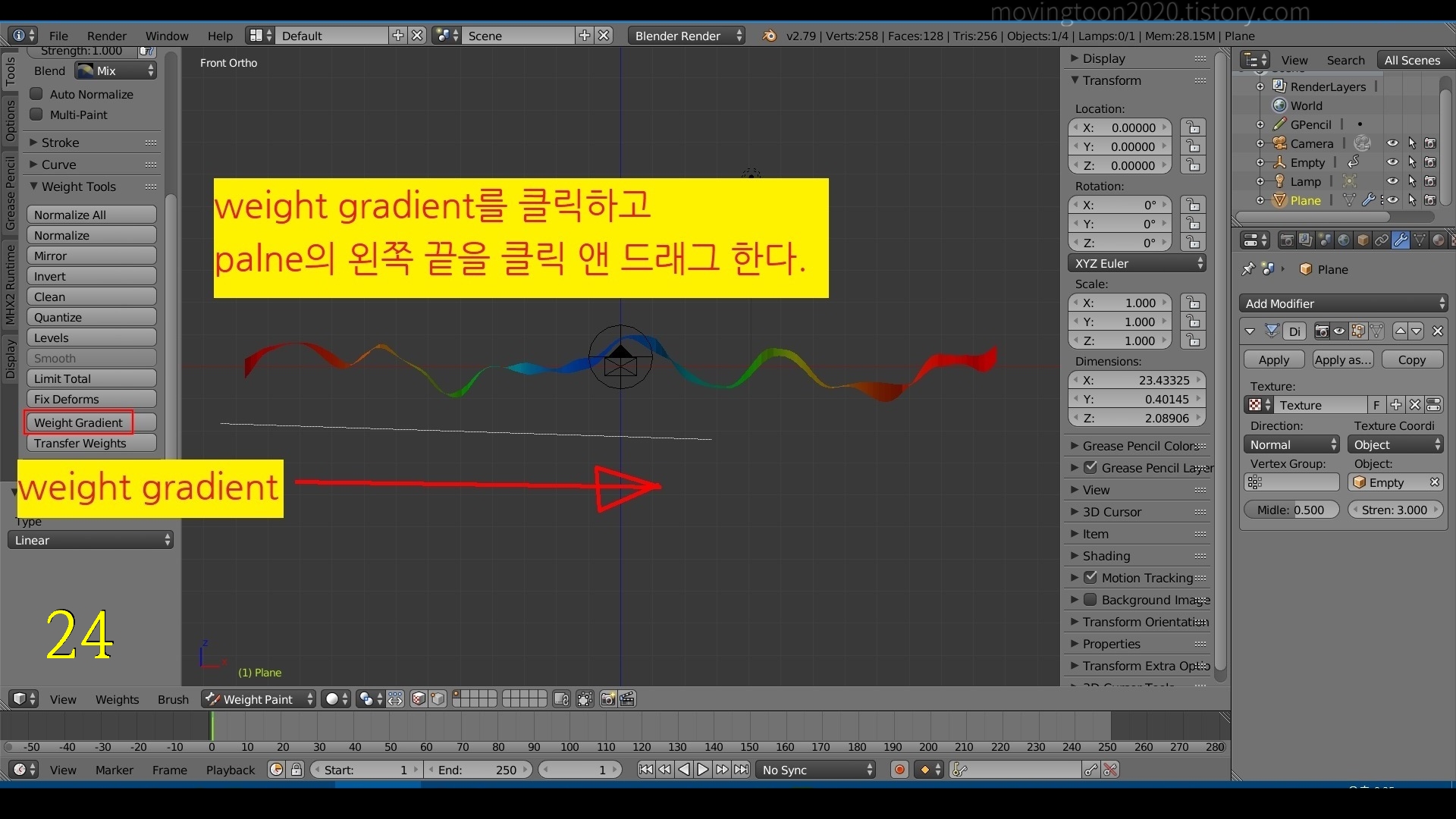Open the File menu
Image resolution: width=1456 pixels, height=819 pixels.
pyautogui.click(x=58, y=36)
